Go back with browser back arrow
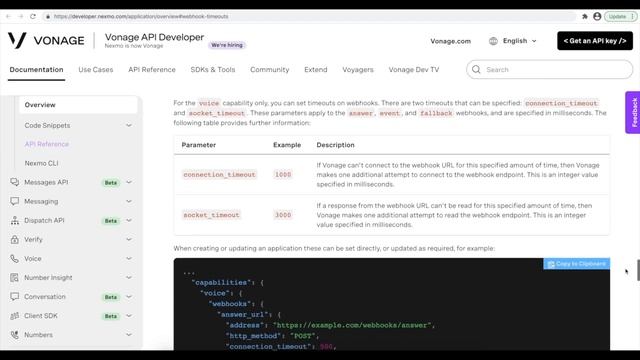This screenshot has height=360, width=640. pyautogui.click(x=9, y=16)
